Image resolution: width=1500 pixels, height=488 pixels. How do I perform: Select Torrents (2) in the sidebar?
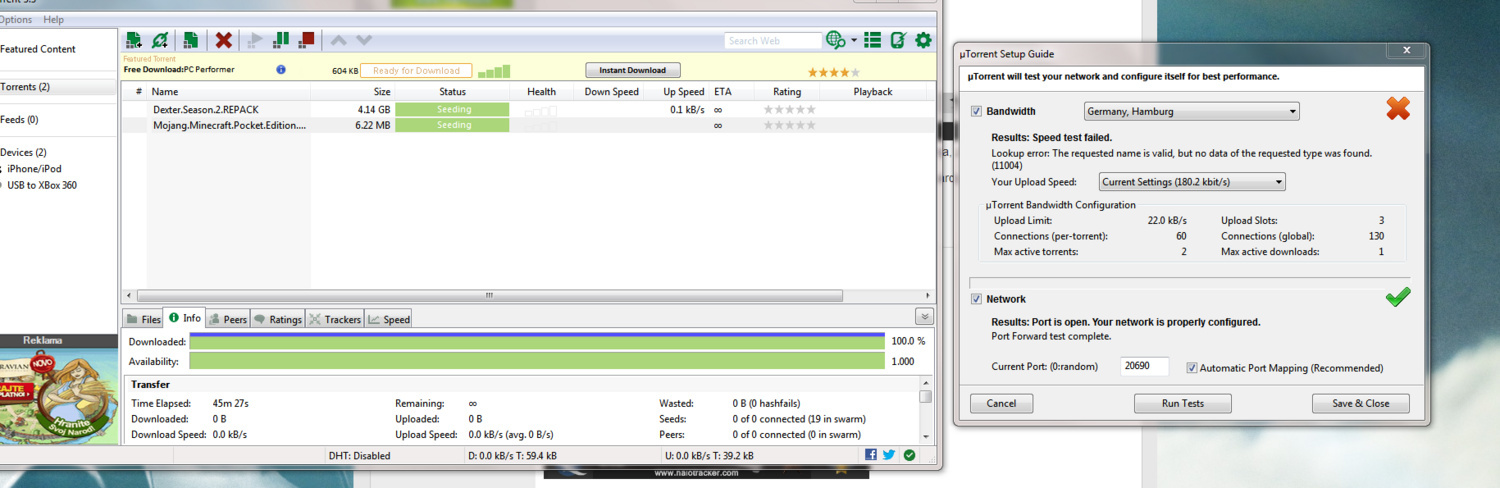pyautogui.click(x=25, y=87)
